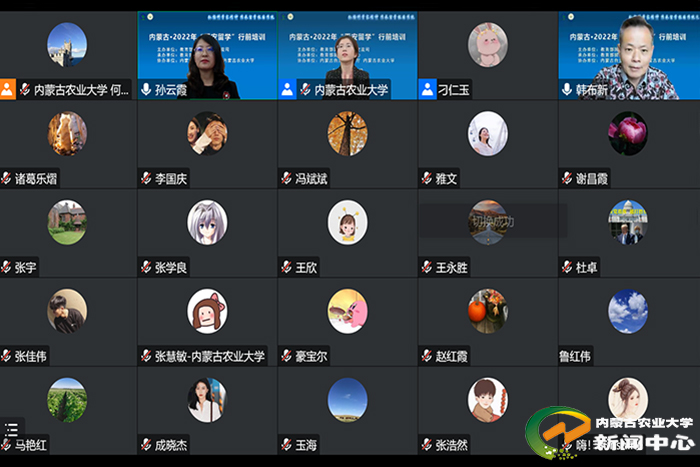This screenshot has height=467, width=700.
Task: Click the microphone icon next to 孙云霞
Action: pos(146,89)
